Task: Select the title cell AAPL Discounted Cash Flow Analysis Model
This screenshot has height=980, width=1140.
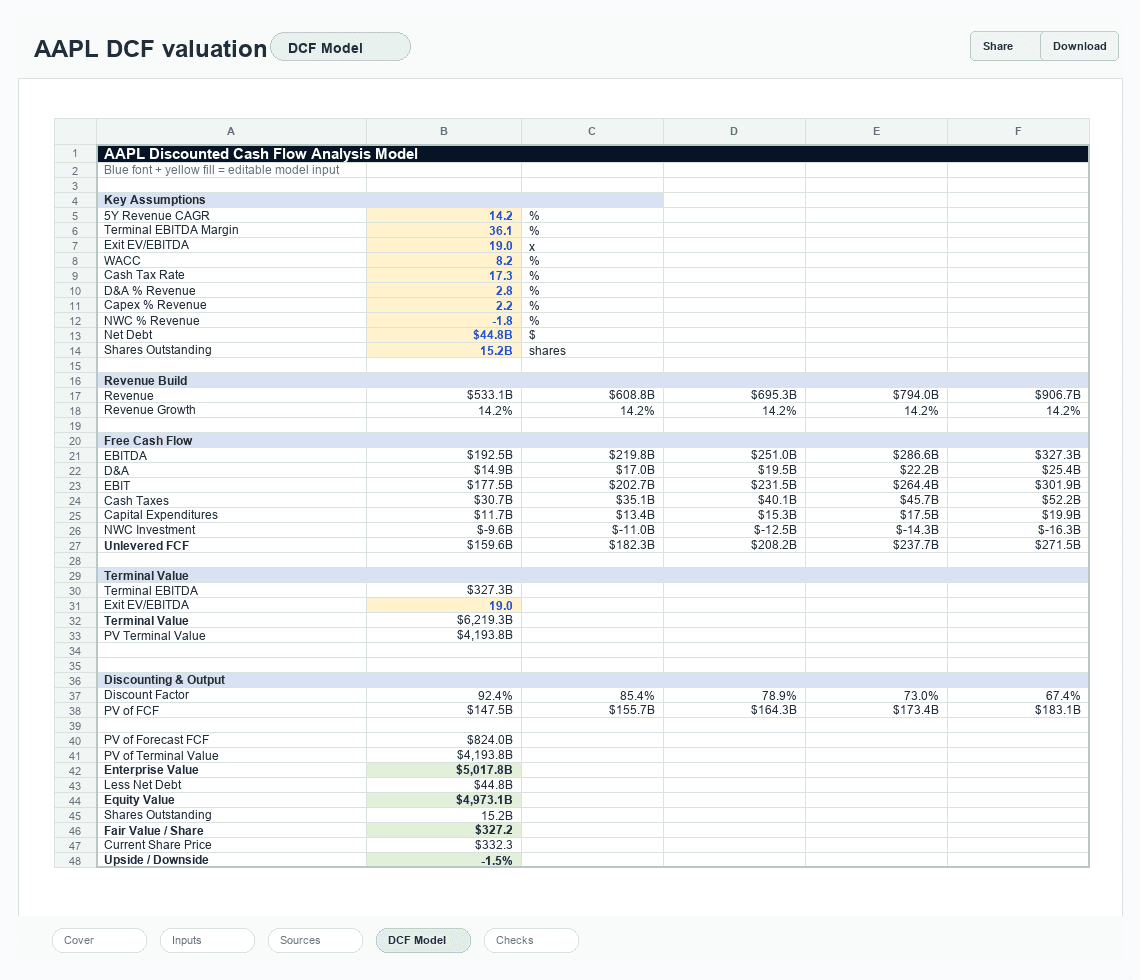Action: [x=593, y=153]
